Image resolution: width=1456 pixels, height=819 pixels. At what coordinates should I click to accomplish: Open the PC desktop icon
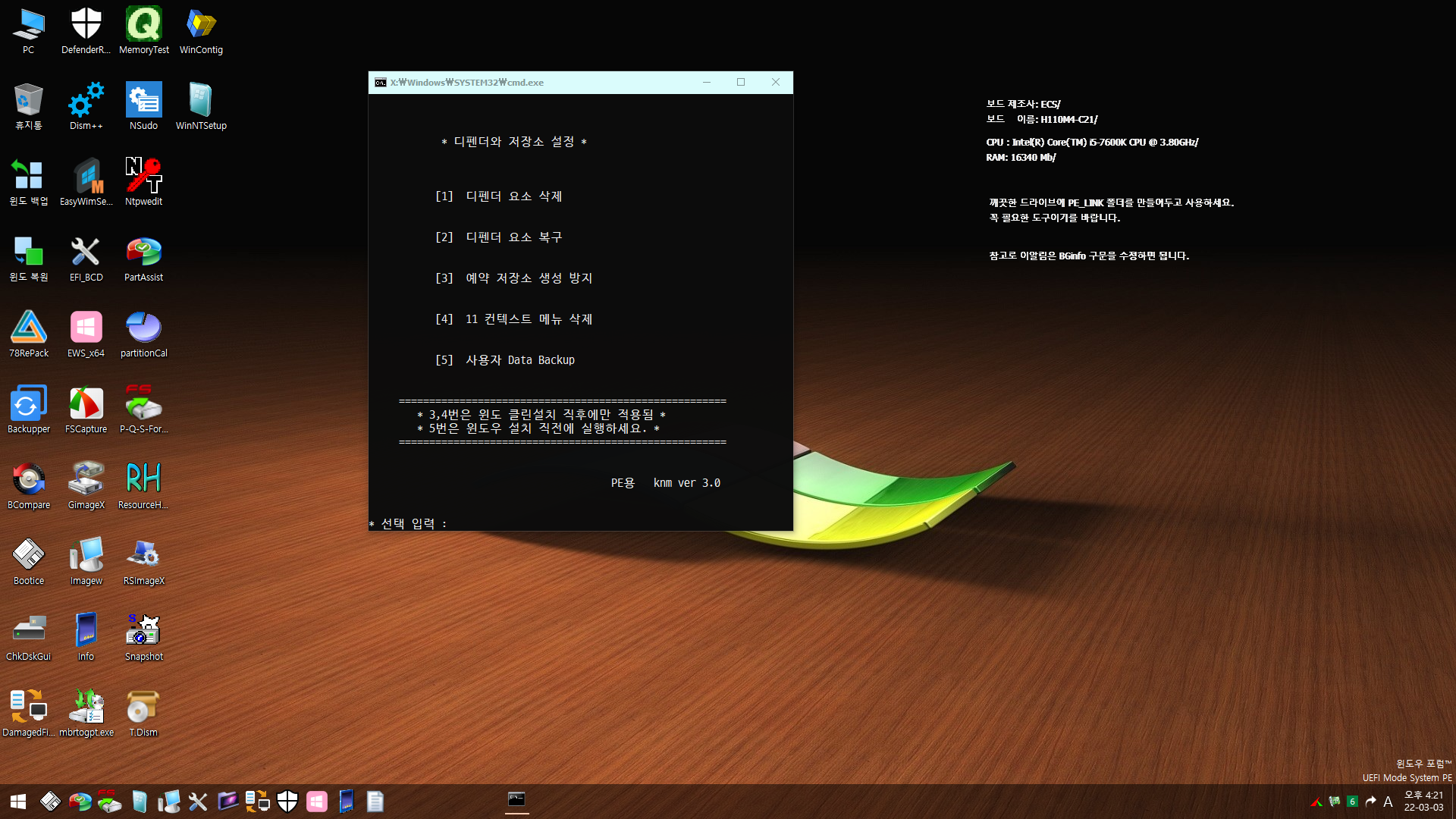coord(29,30)
